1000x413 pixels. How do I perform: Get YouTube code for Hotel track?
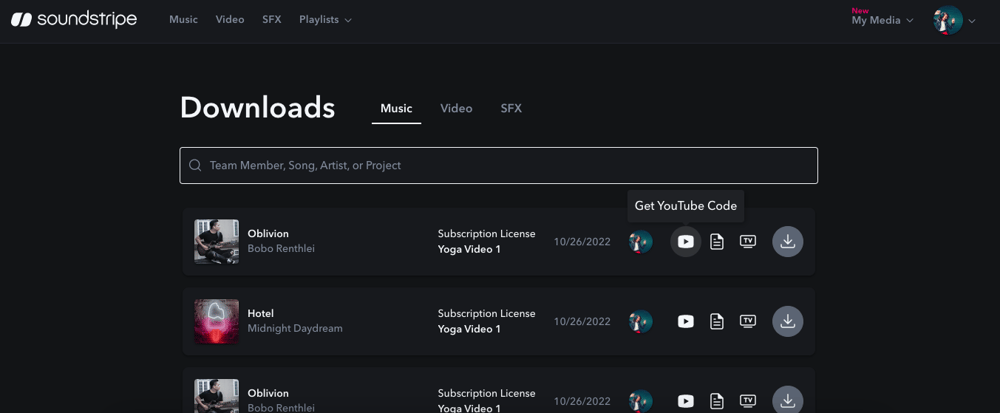click(x=685, y=322)
